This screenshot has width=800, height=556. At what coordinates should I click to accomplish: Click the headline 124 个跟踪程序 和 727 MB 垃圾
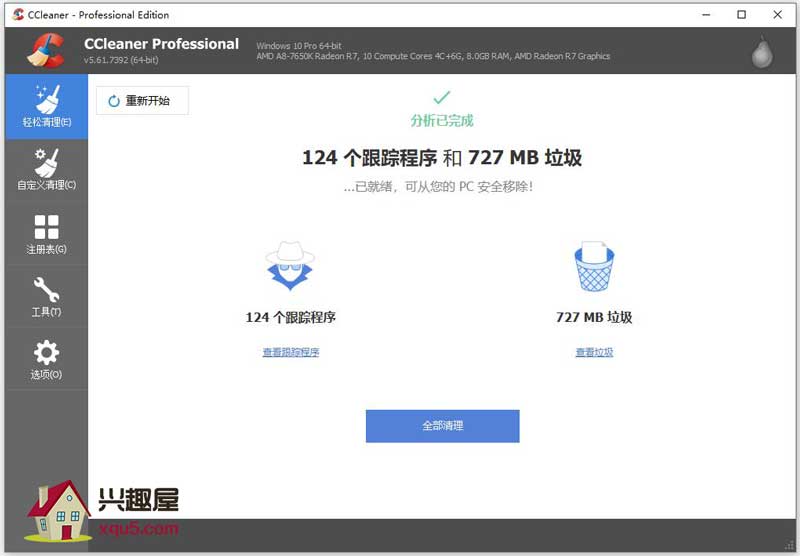[442, 158]
